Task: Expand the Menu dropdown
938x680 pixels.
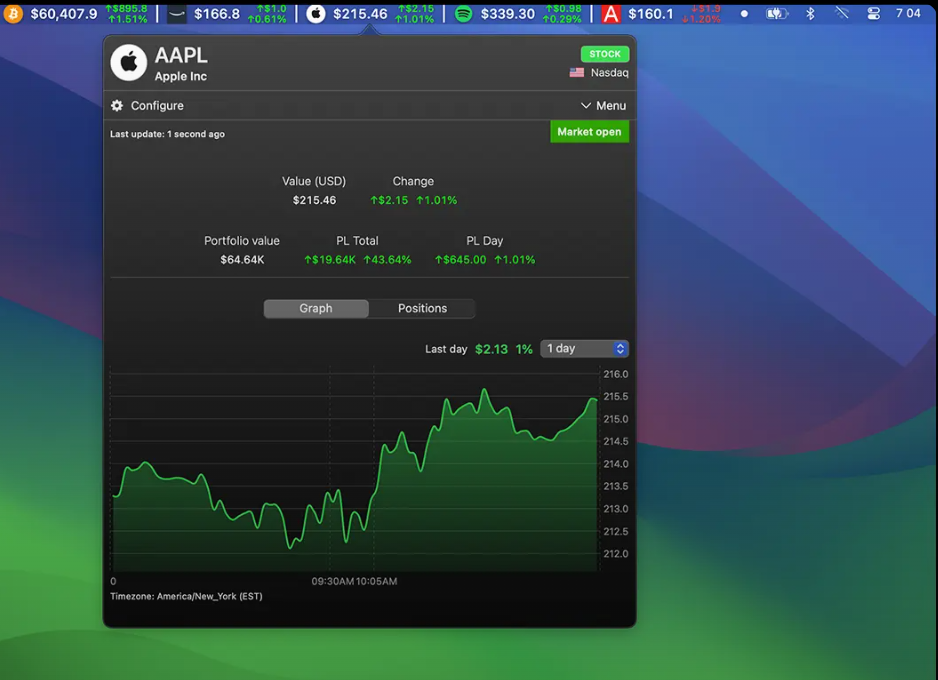Action: click(603, 105)
